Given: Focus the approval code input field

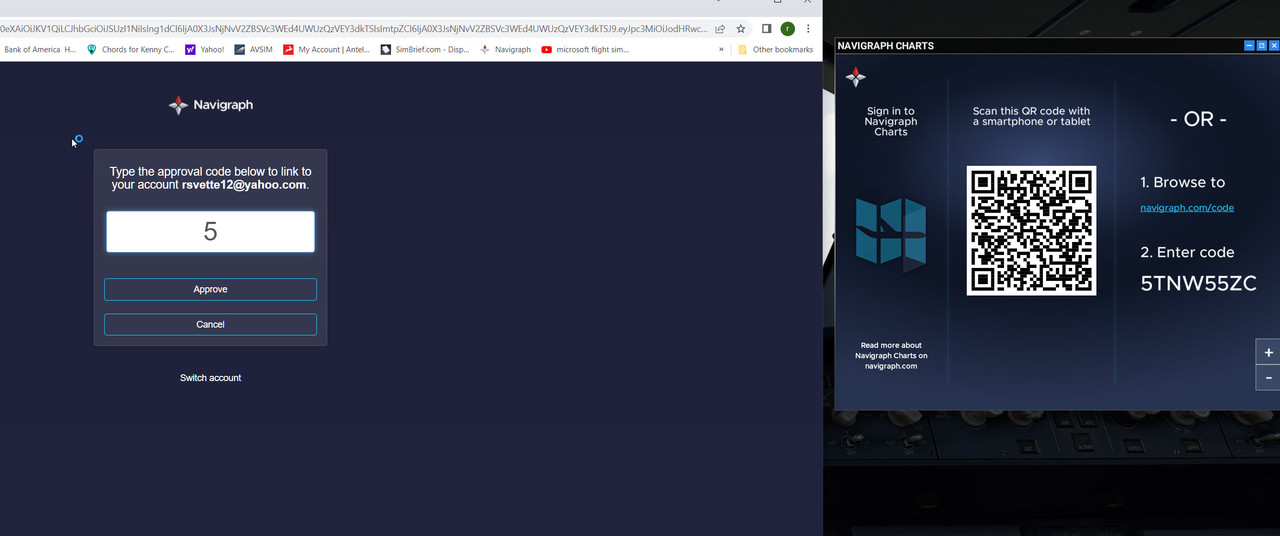Looking at the screenshot, I should click(210, 232).
